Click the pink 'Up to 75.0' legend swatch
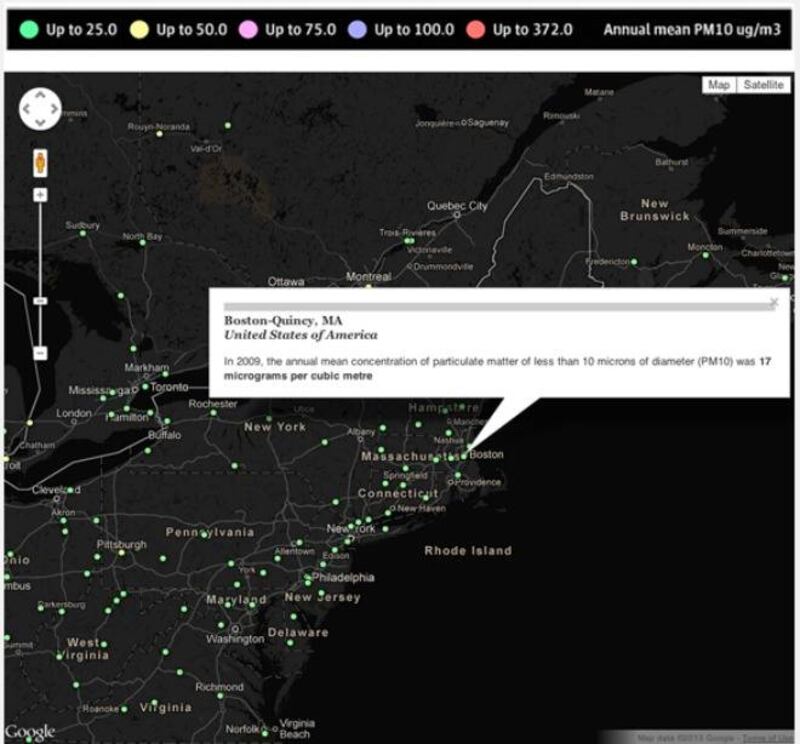The image size is (800, 744). pyautogui.click(x=249, y=29)
